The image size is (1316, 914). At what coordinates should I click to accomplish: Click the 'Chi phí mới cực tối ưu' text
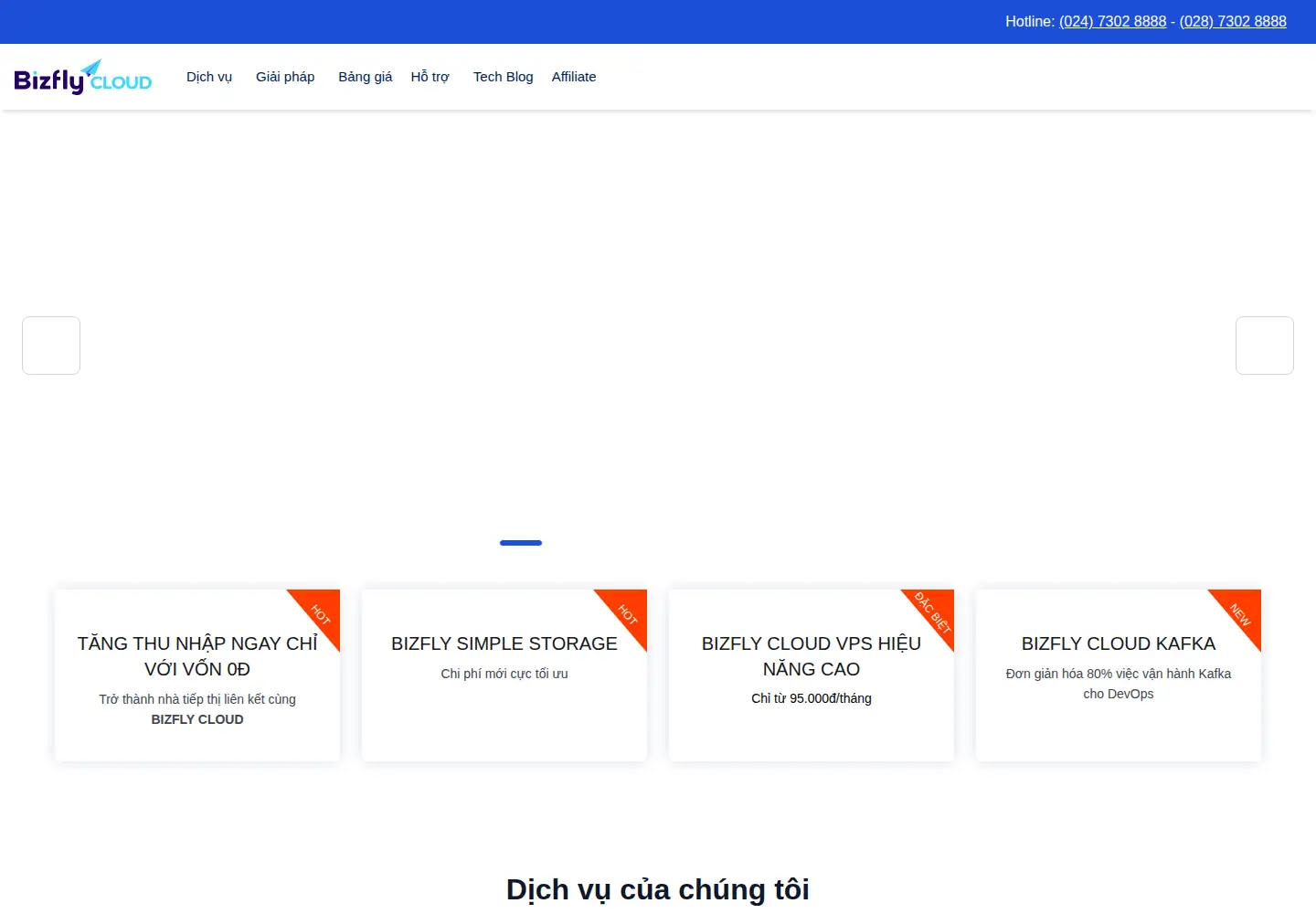pyautogui.click(x=504, y=674)
